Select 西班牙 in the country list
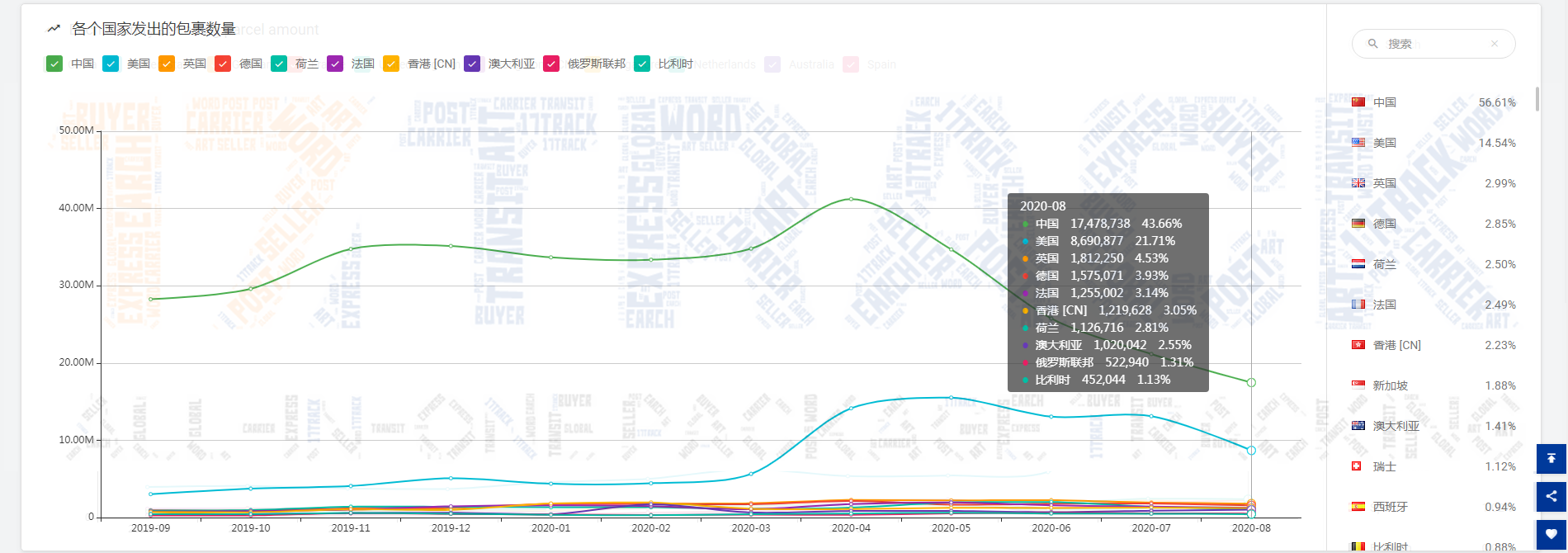Screen dimensions: 1568x553 1391,507
